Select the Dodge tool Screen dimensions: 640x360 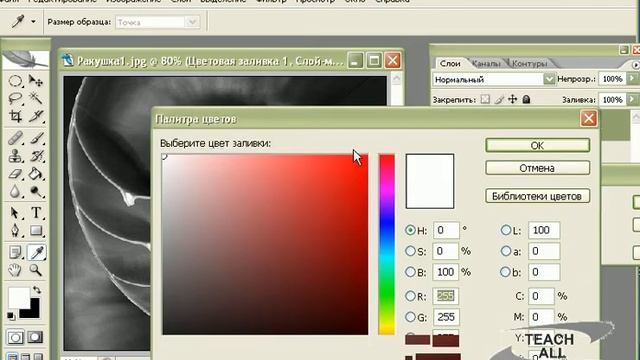(x=36, y=191)
